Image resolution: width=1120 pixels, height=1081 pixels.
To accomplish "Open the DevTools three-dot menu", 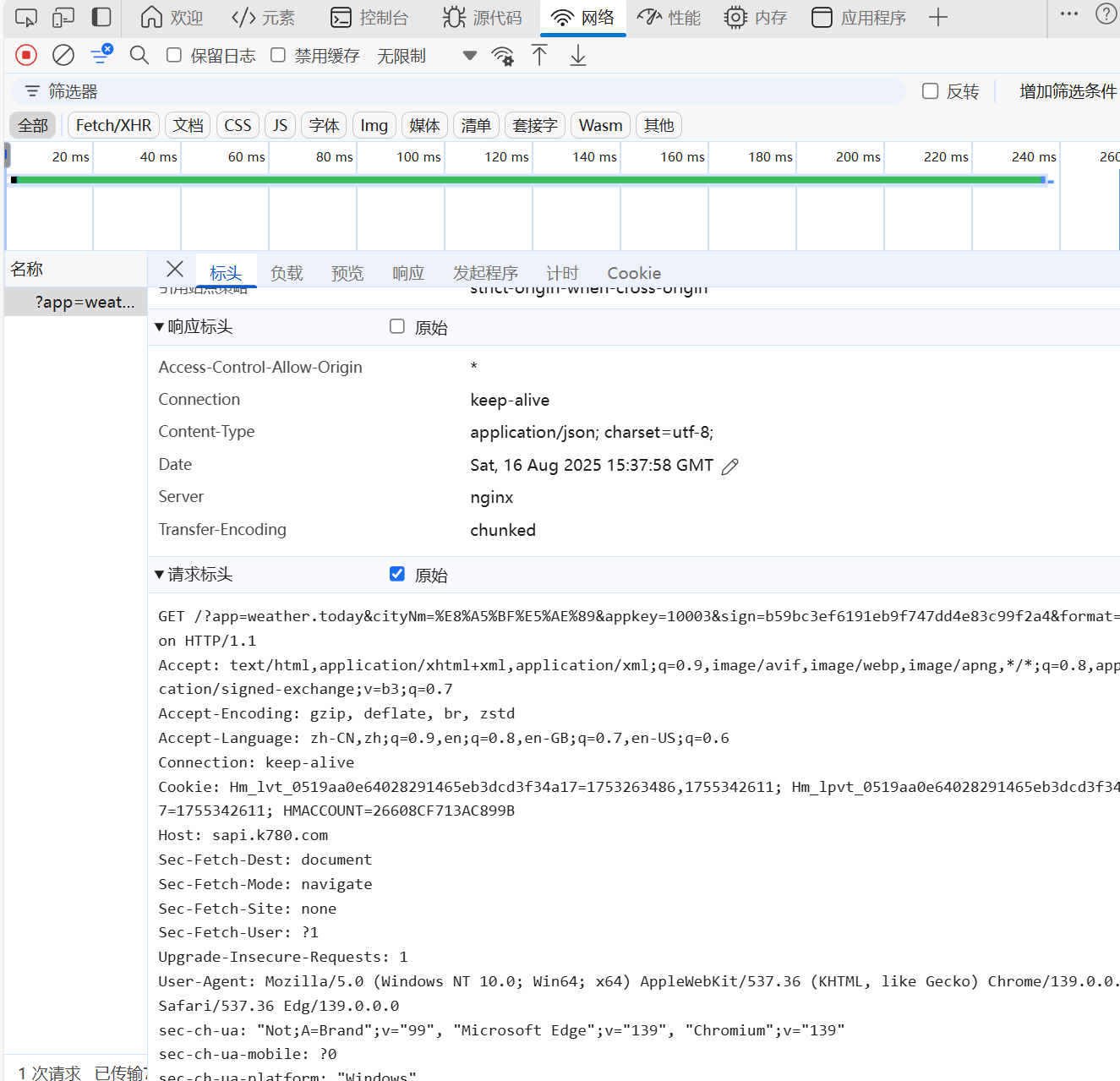I will pyautogui.click(x=1069, y=14).
